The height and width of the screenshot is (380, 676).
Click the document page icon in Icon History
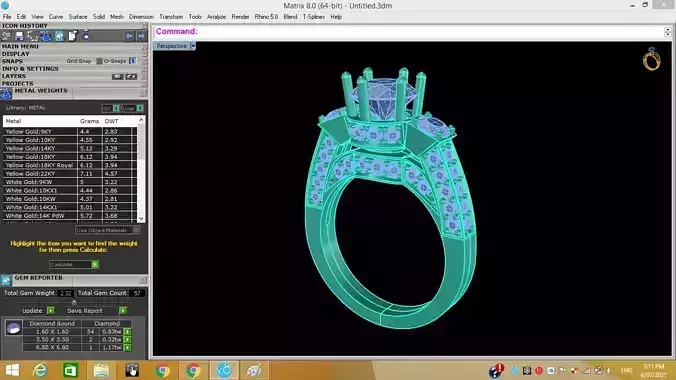coord(72,36)
